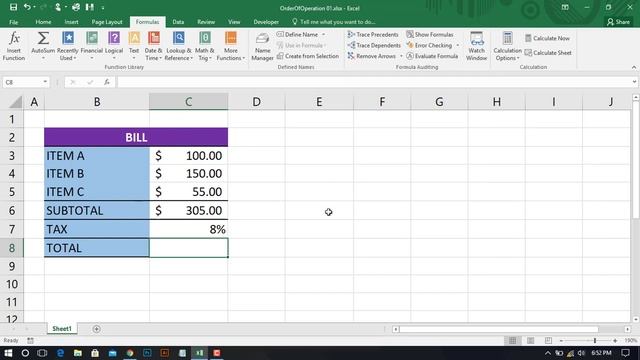Open Math & Trig functions

click(x=204, y=46)
